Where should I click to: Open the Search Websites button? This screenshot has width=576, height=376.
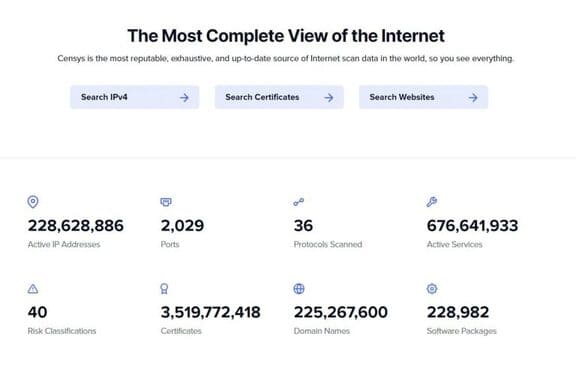424,97
